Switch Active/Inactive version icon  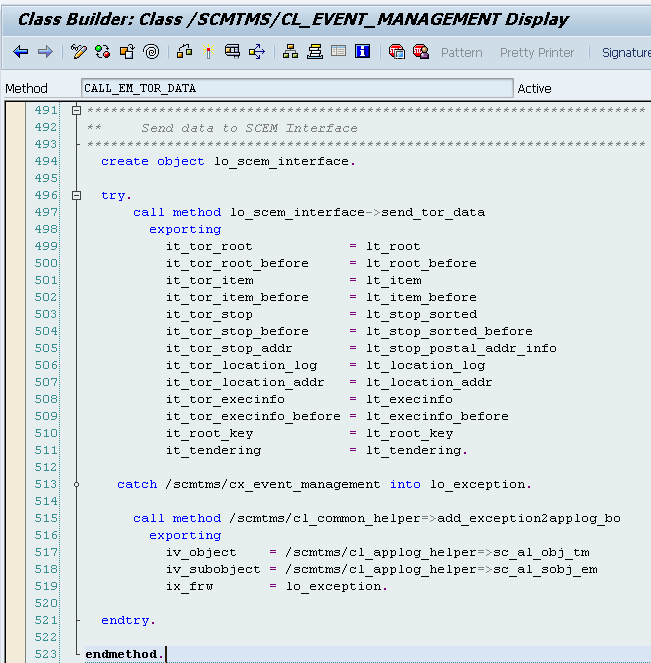[103, 52]
